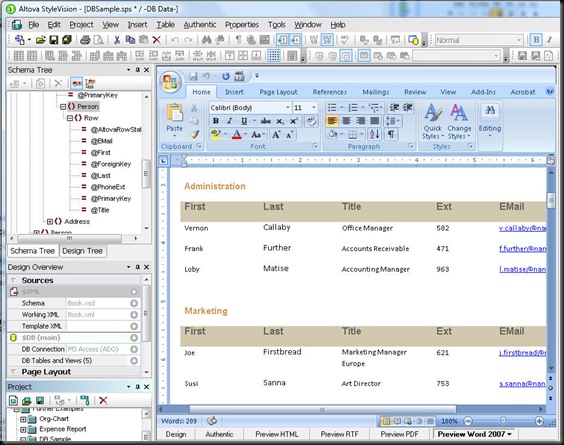This screenshot has height=445, width=564.
Task: Click the Open folder icon
Action: [x=40, y=40]
